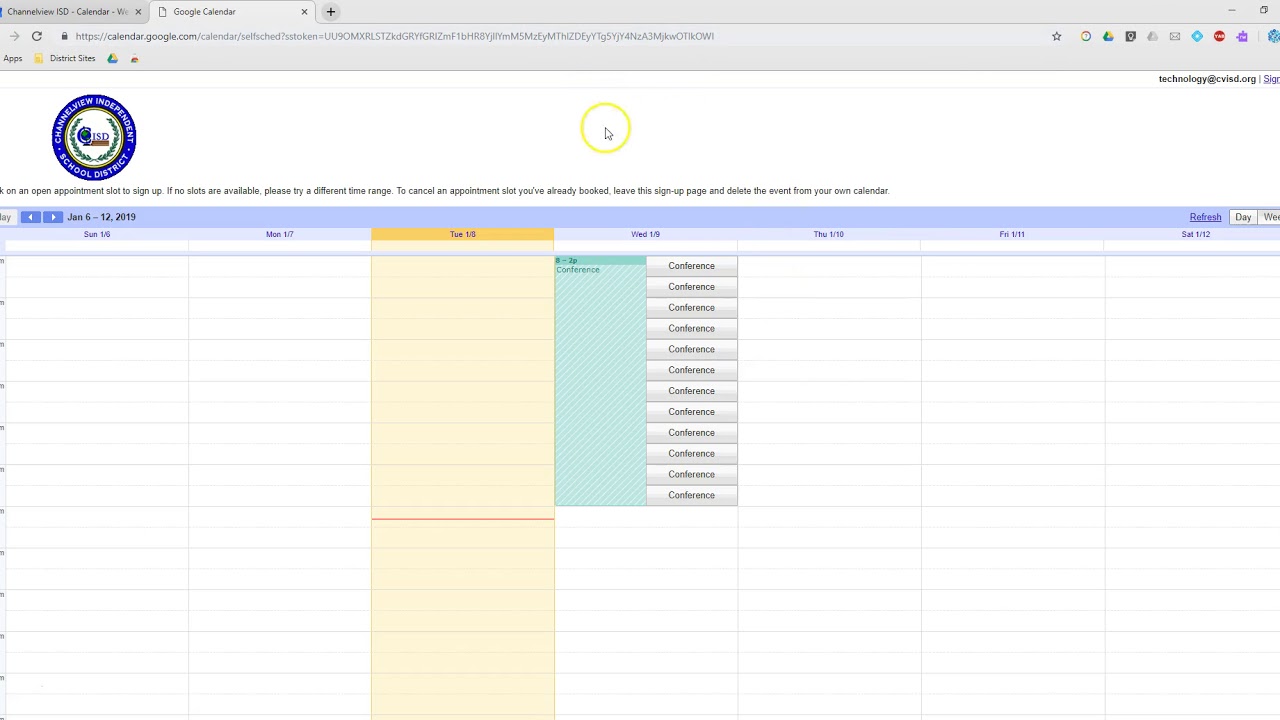Book the topmost Conference appointment slot
1280x720 pixels.
691,266
